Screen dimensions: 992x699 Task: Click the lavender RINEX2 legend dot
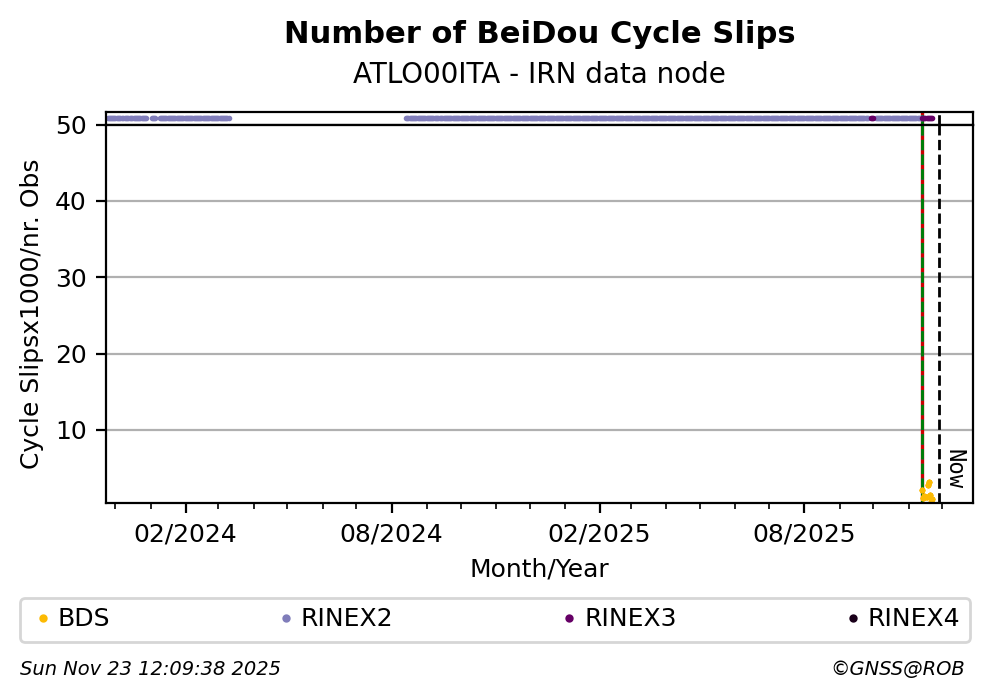[x=286, y=619]
